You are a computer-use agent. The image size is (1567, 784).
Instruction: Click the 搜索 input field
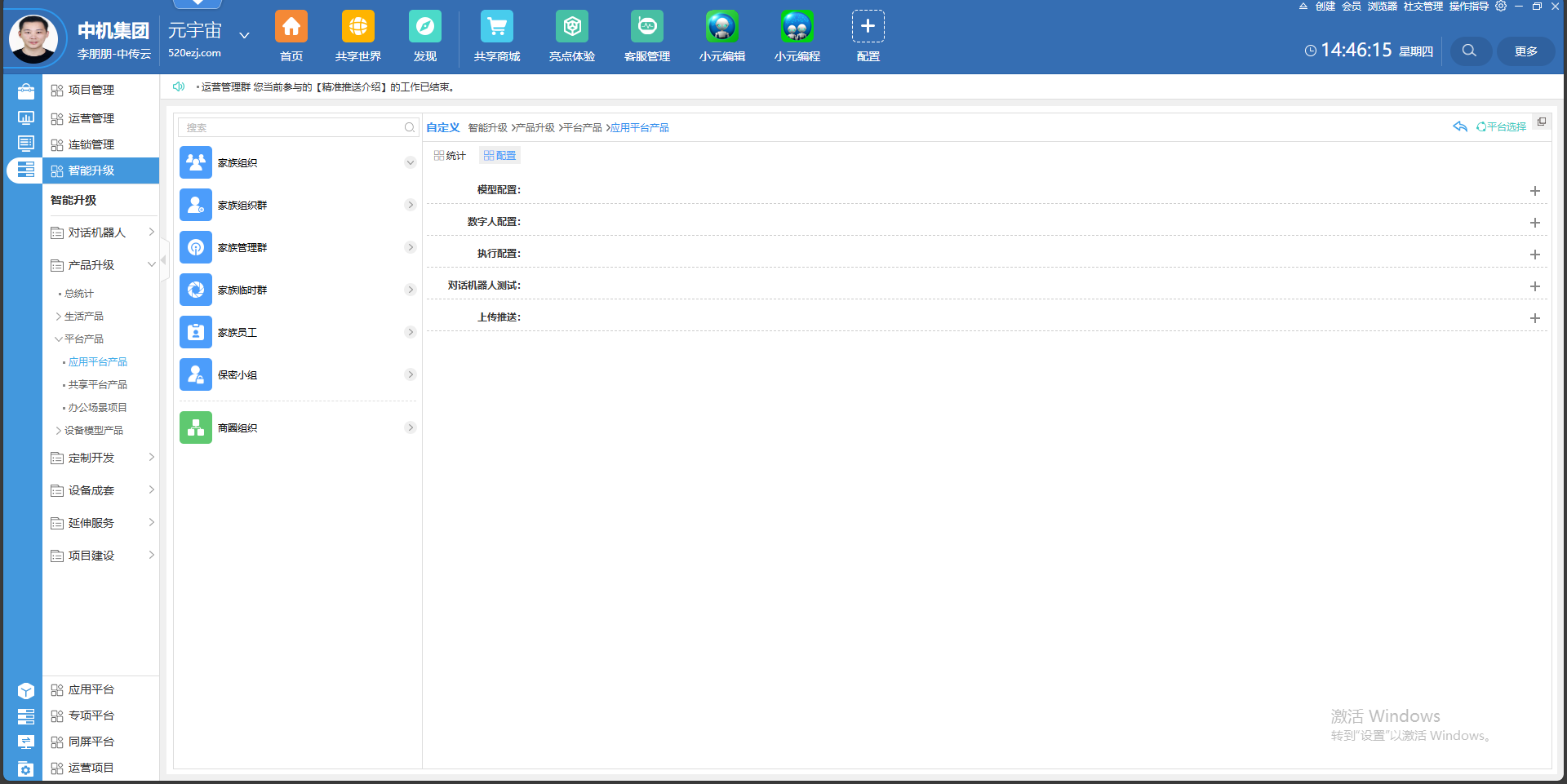pos(292,128)
